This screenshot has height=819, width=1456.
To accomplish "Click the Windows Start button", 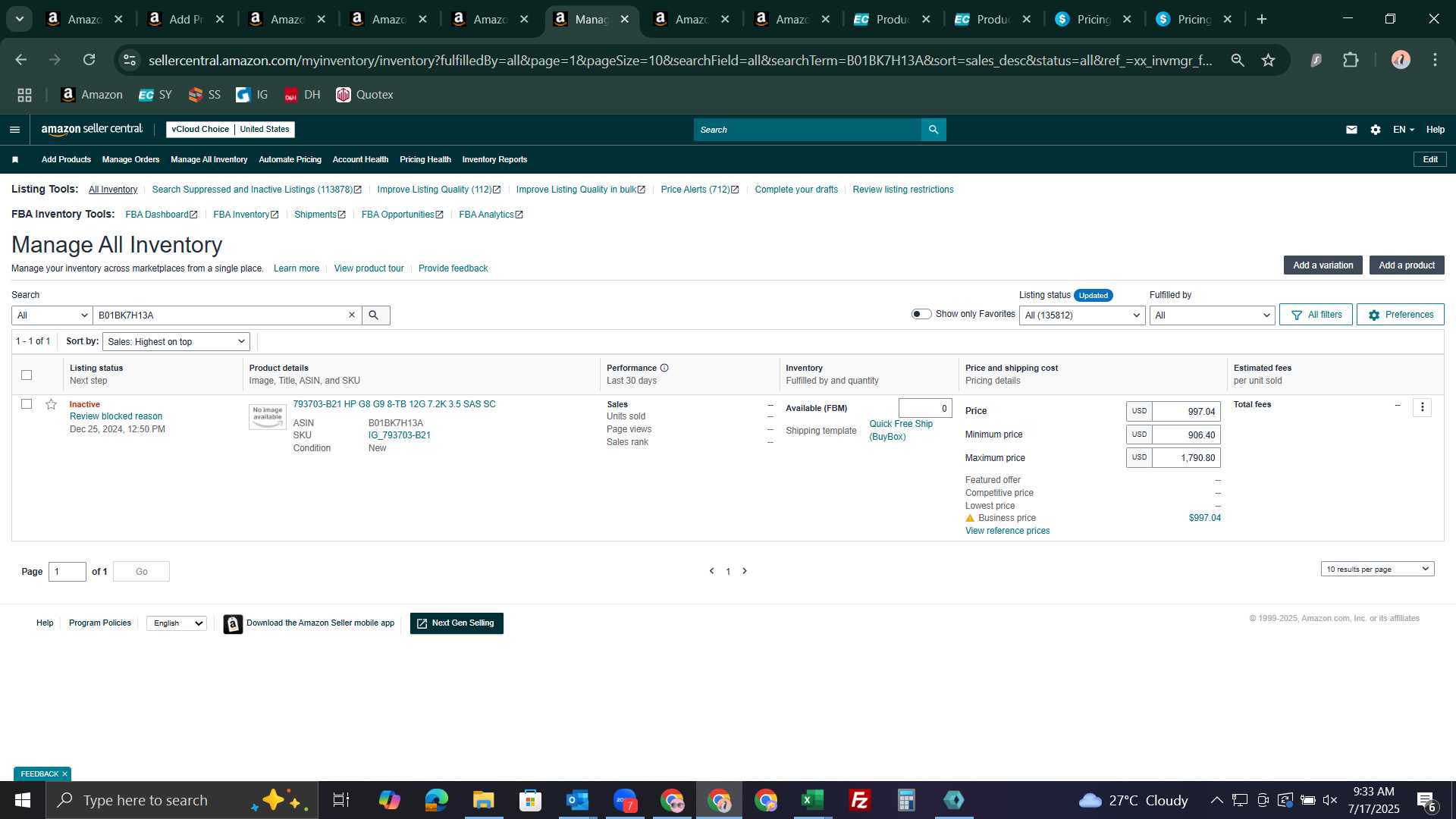I will (x=22, y=800).
